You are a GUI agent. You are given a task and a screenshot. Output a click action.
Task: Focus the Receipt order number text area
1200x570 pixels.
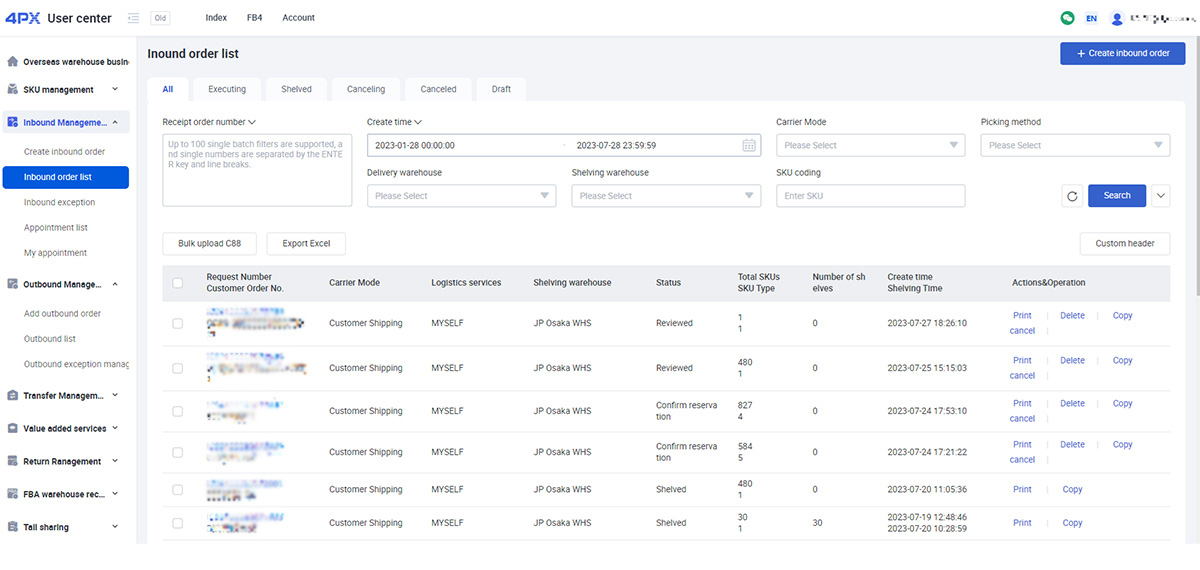point(257,170)
